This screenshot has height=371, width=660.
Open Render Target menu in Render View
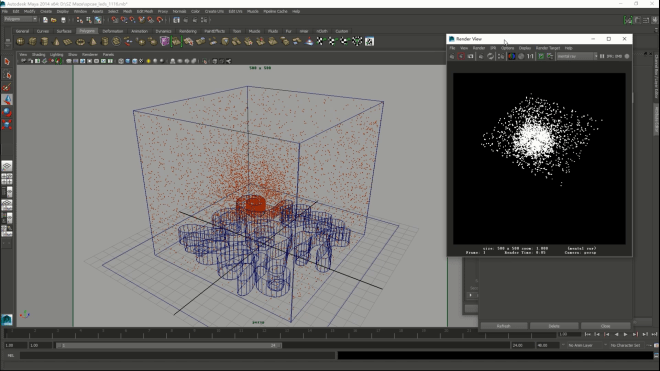coord(548,48)
